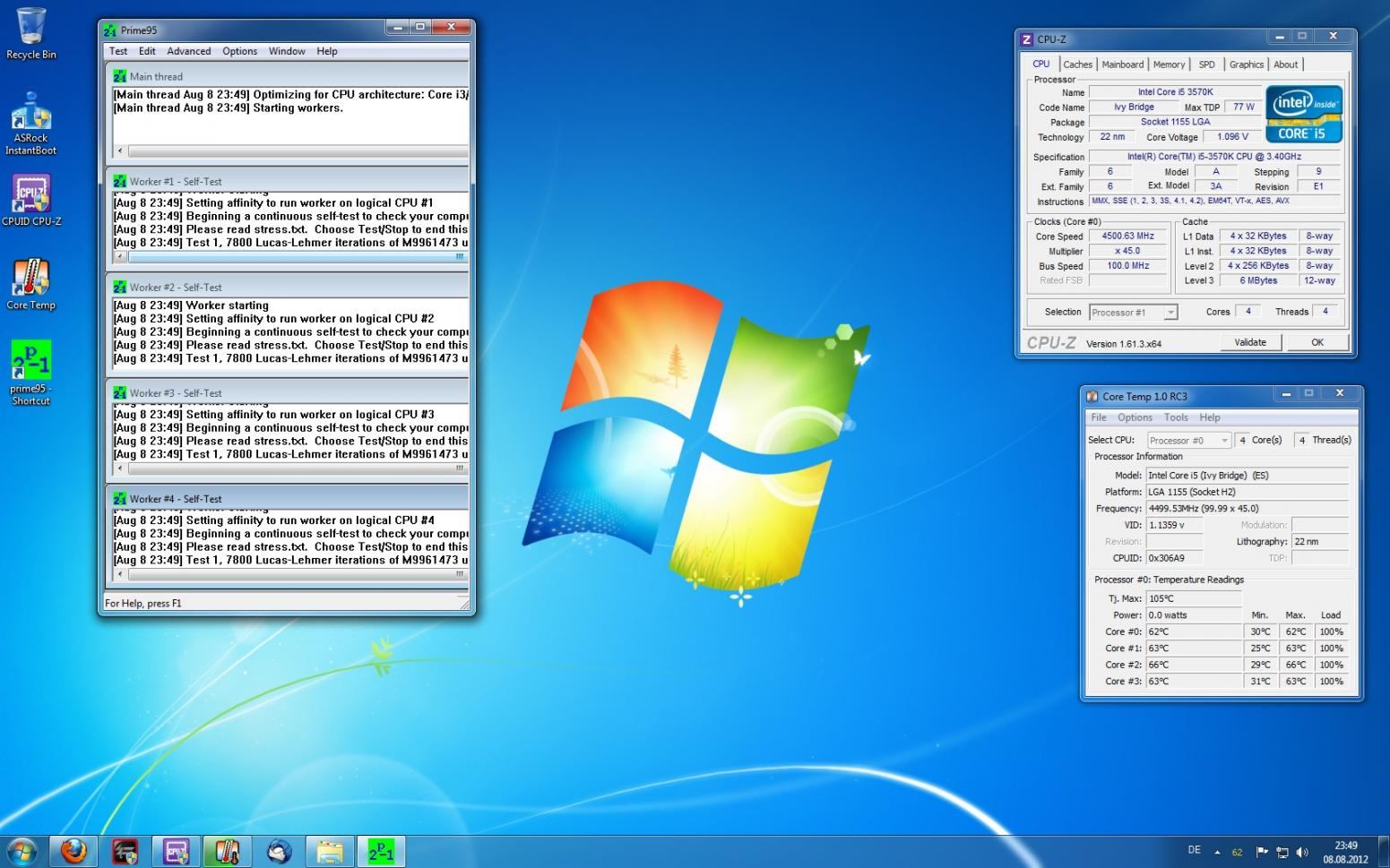Open Core Temp desktop shortcut

[30, 285]
